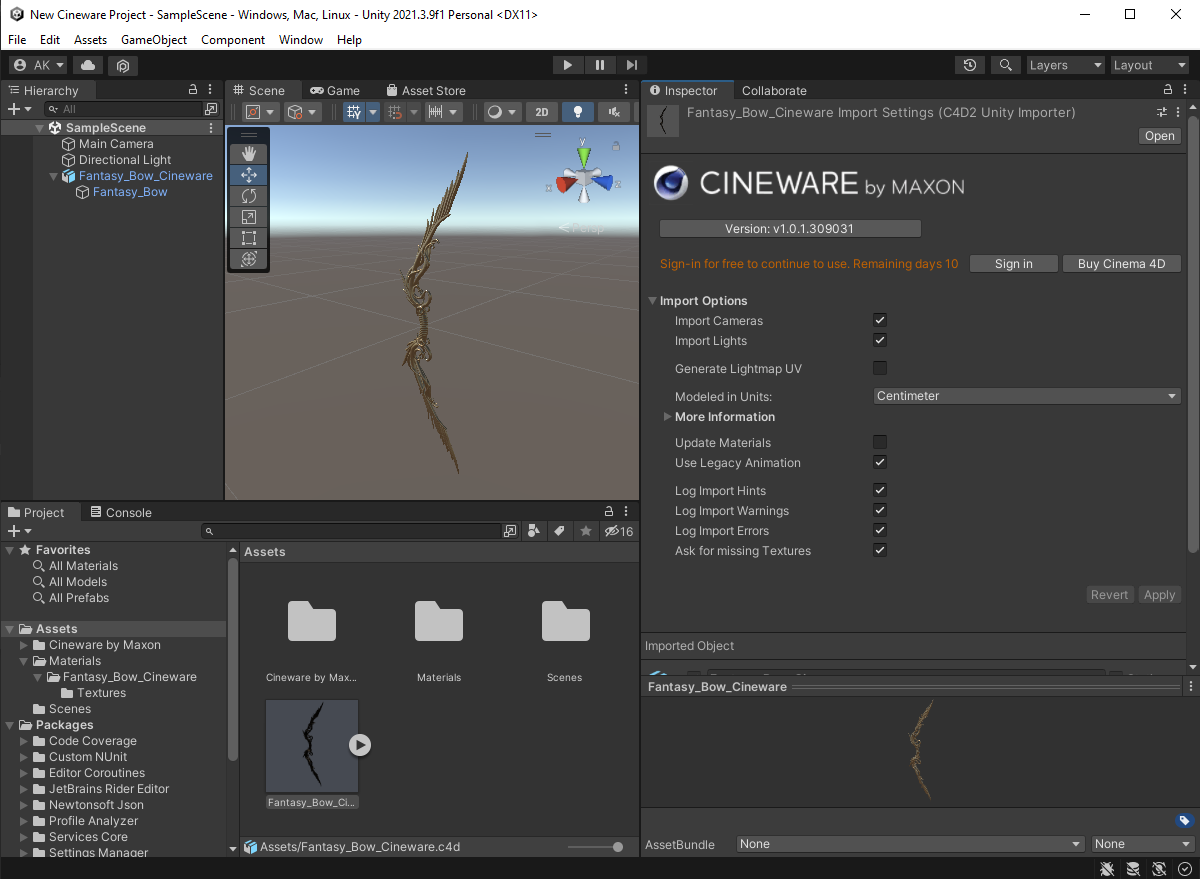Open the GameObject menu
Screen dimensions: 1200x879
coord(154,40)
